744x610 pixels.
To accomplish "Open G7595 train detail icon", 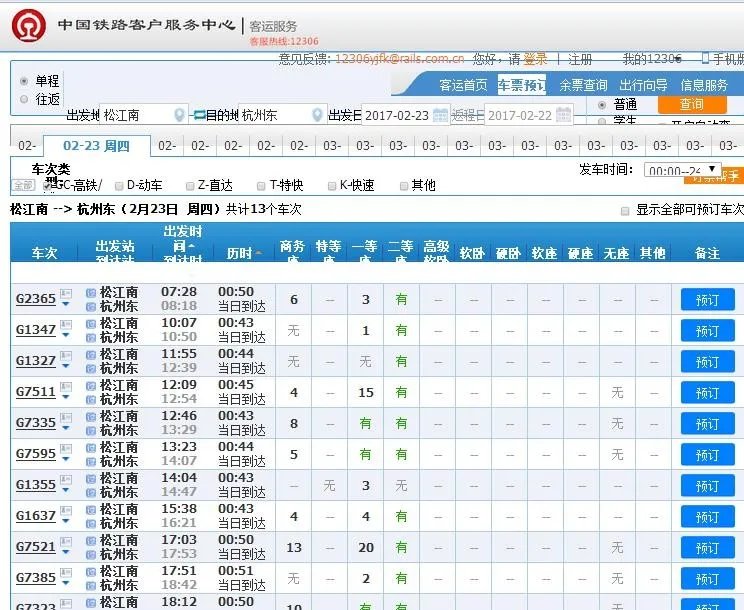I will click(66, 449).
